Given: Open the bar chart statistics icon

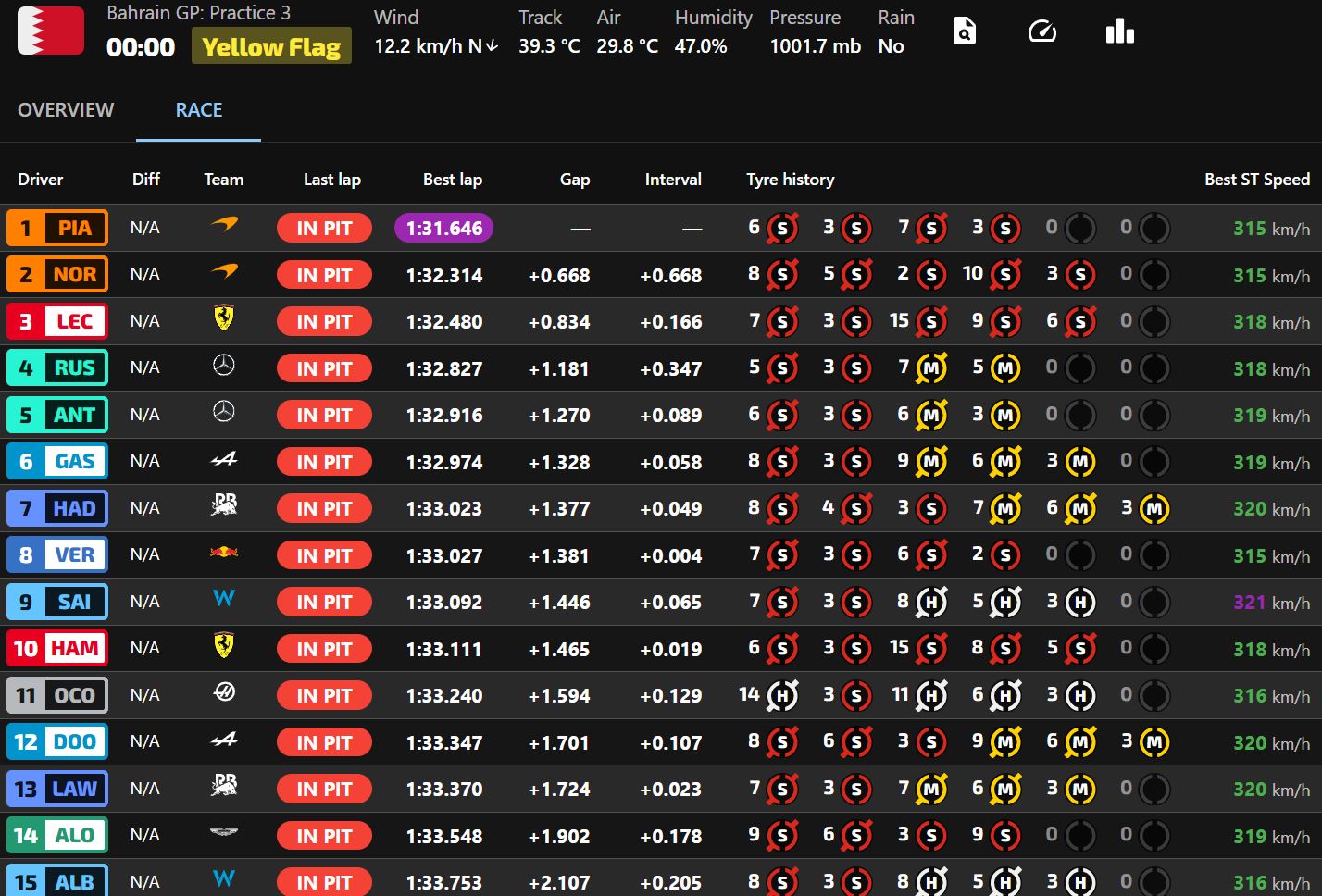Looking at the screenshot, I should click(1120, 31).
